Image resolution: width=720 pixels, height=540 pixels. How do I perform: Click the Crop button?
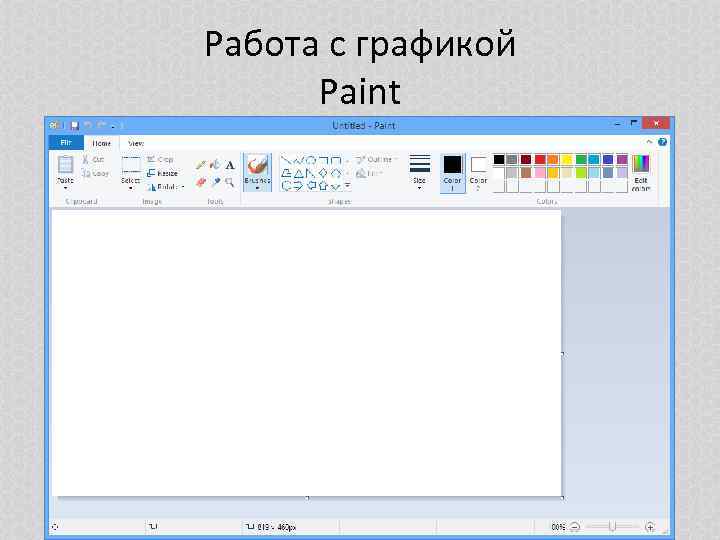pyautogui.click(x=160, y=159)
